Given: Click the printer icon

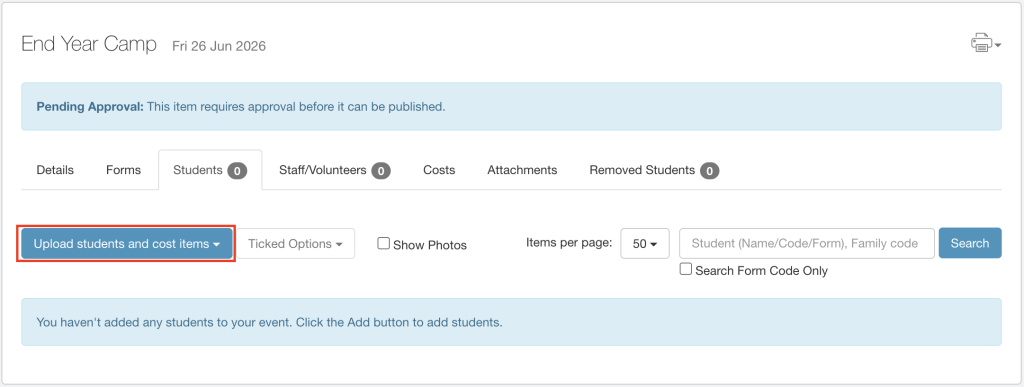Looking at the screenshot, I should click(x=981, y=43).
